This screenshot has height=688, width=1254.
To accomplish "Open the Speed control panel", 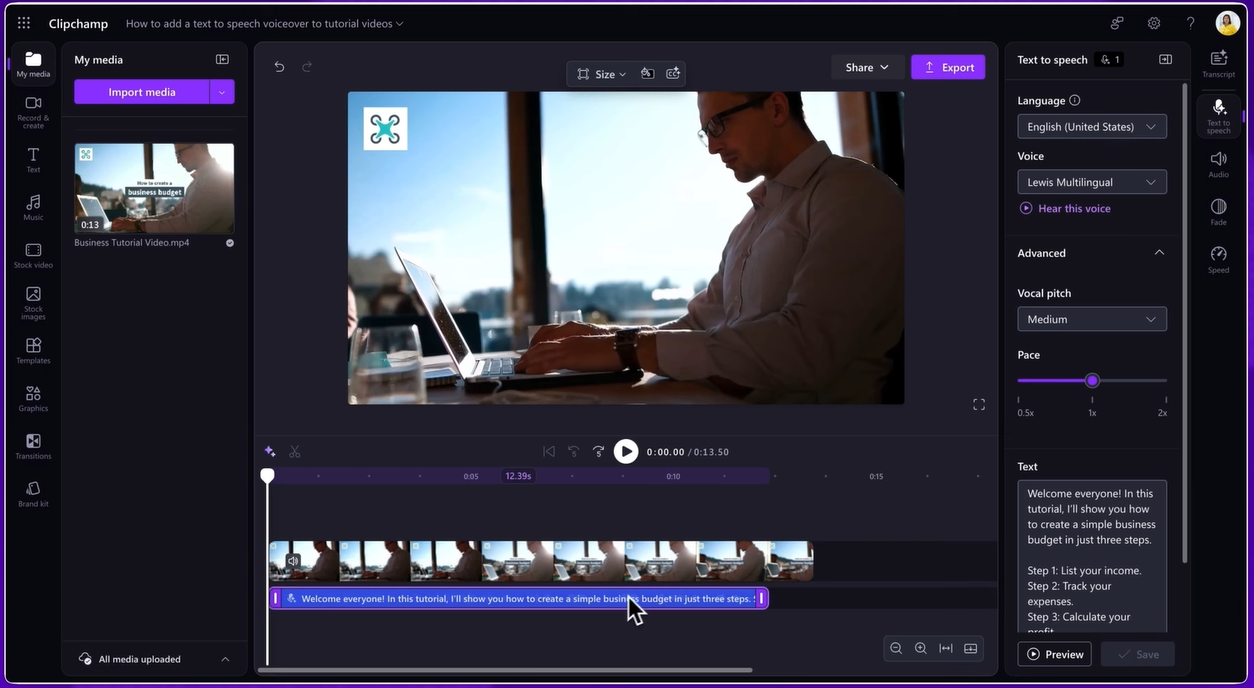I will click(1218, 259).
